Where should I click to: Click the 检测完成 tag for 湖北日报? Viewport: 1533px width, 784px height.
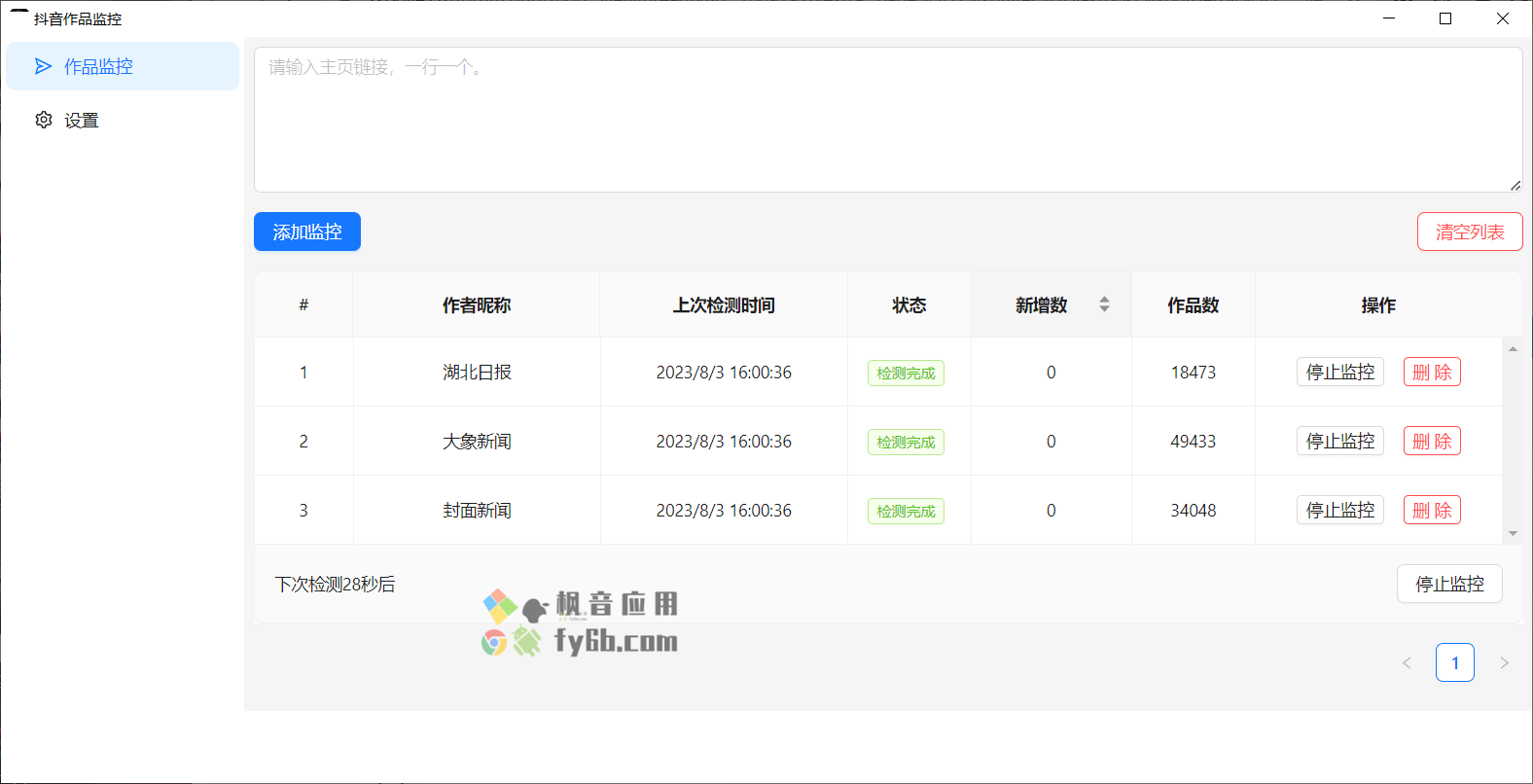pyautogui.click(x=906, y=373)
